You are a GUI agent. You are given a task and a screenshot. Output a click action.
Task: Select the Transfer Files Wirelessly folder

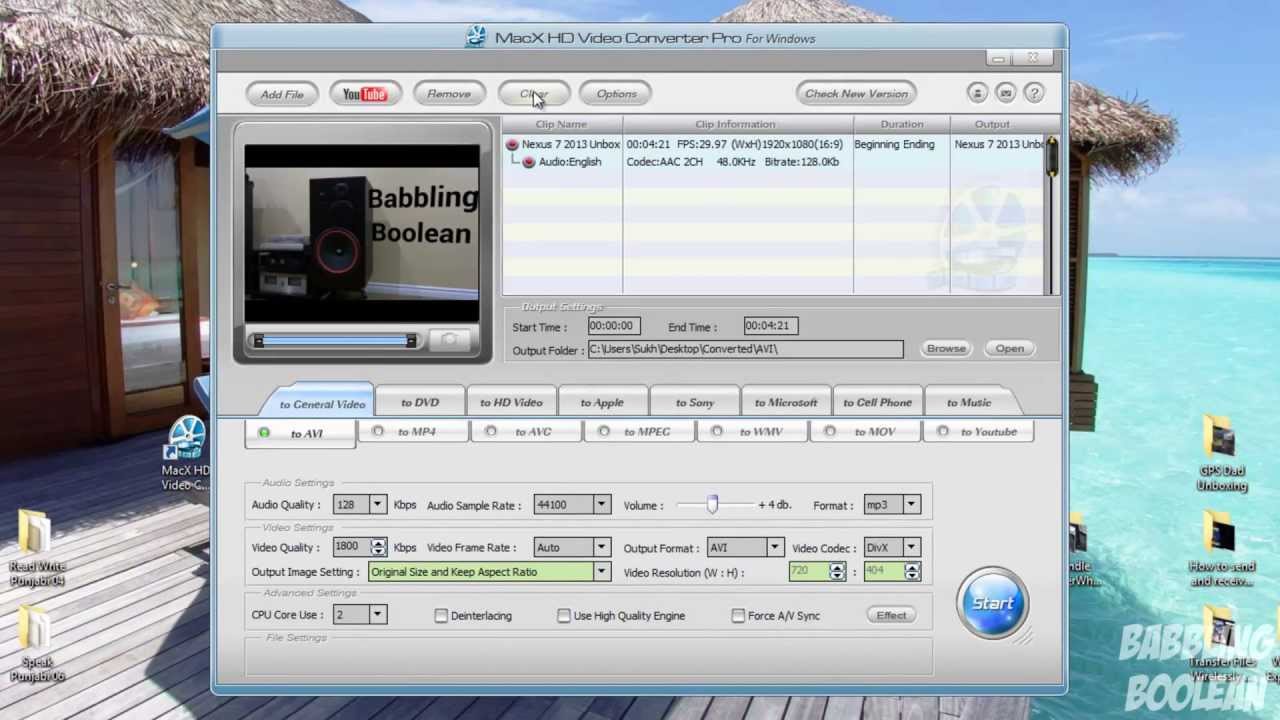pos(1221,643)
